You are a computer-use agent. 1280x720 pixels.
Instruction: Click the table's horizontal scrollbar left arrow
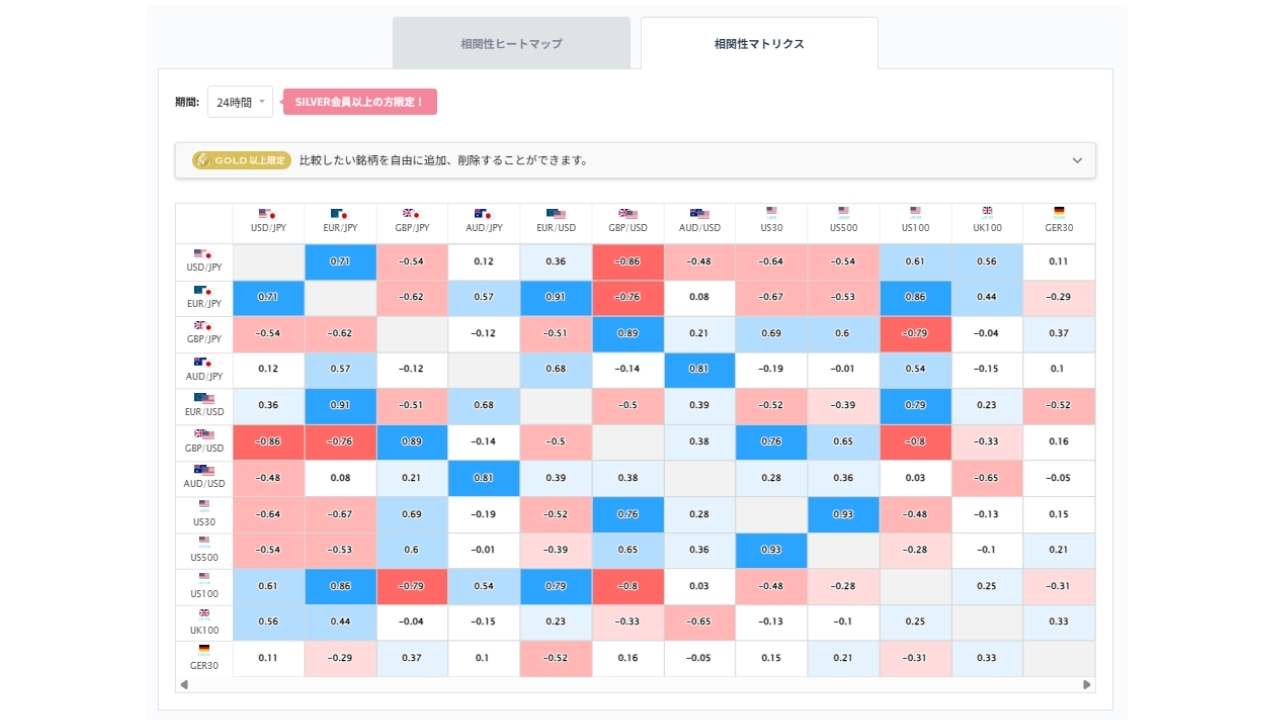click(x=184, y=685)
